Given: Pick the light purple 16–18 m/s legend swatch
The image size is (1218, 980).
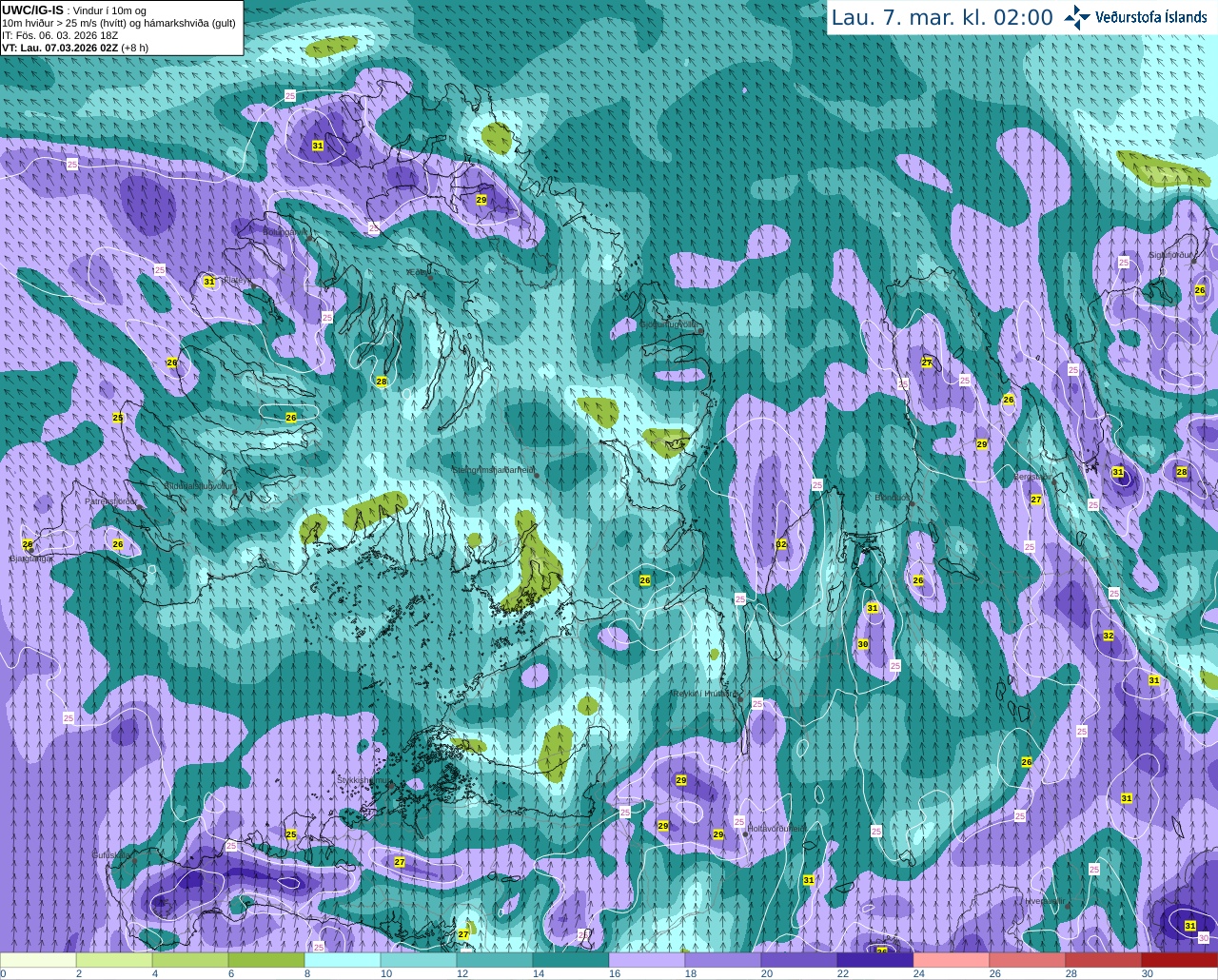Looking at the screenshot, I should click(647, 960).
